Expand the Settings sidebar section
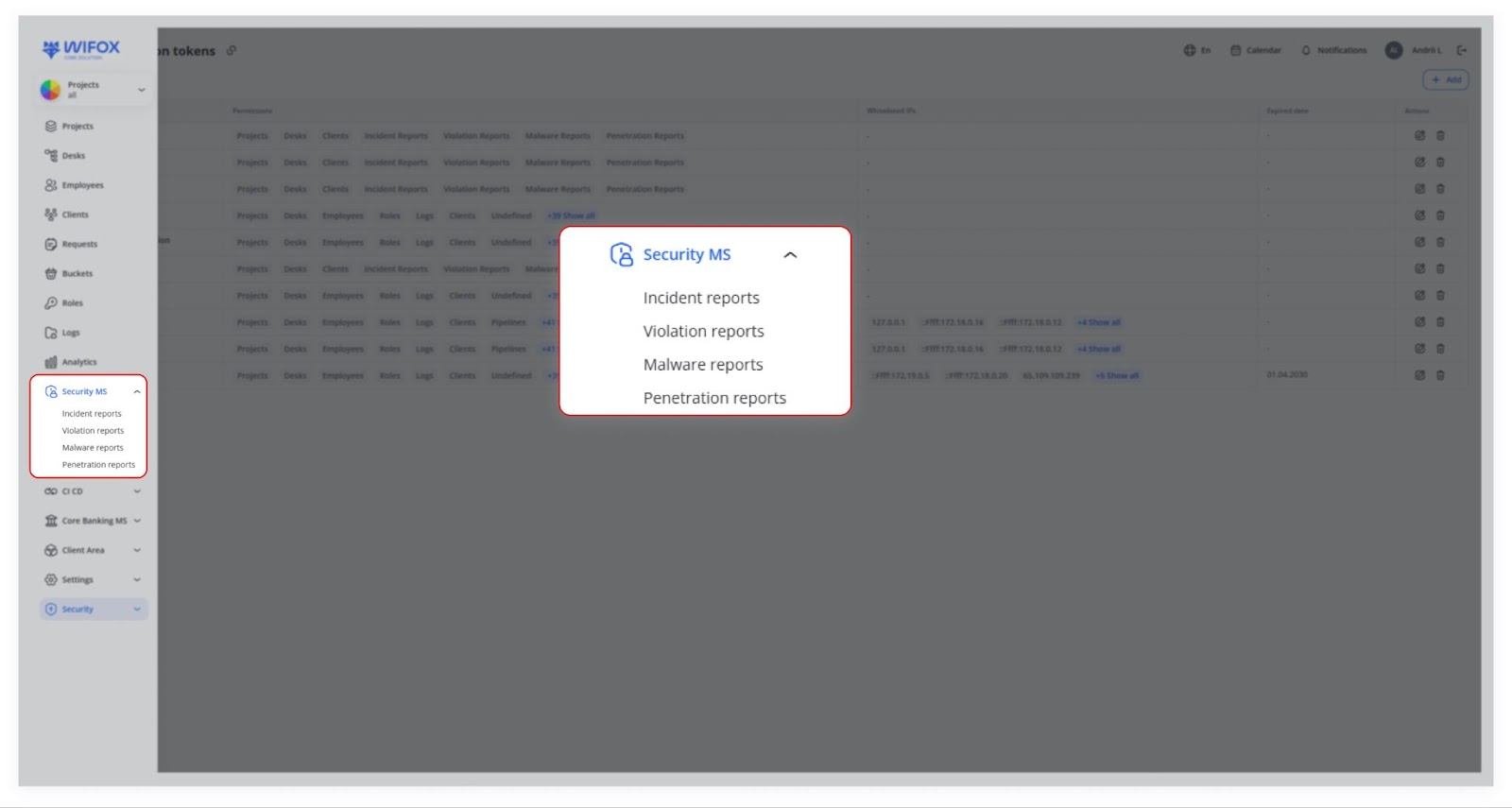 (x=137, y=579)
